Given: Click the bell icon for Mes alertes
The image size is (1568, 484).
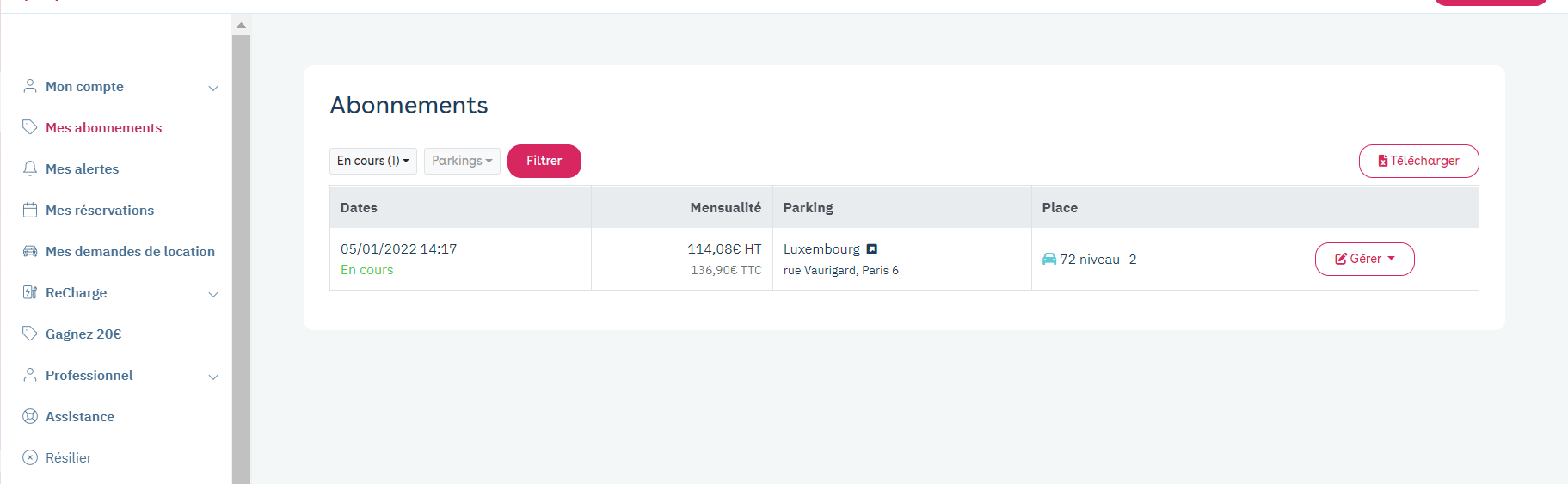Looking at the screenshot, I should (x=30, y=168).
